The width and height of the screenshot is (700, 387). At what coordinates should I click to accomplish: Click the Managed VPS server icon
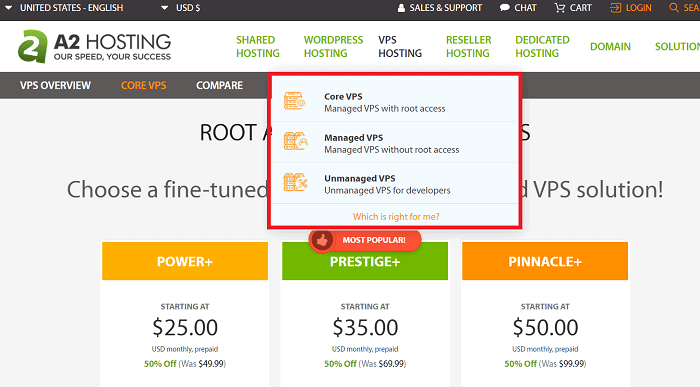pyautogui.click(x=296, y=141)
